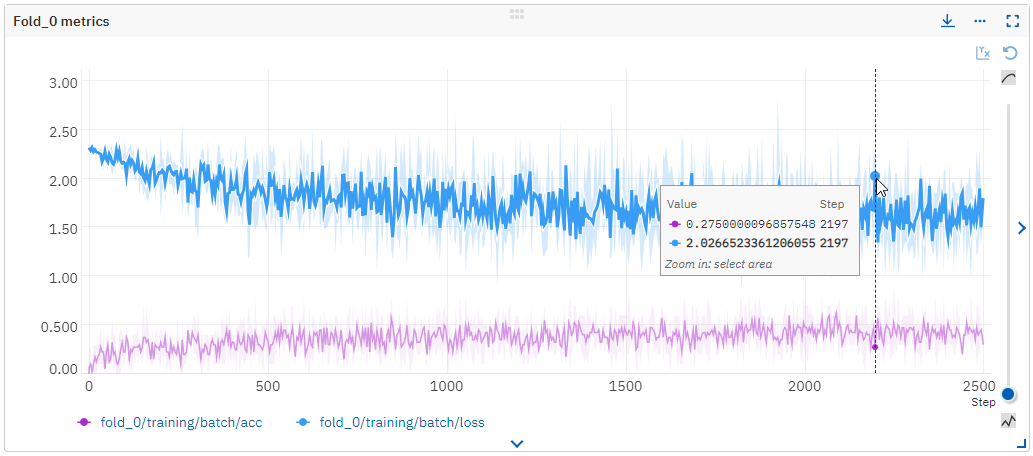Click the 1000 x-axis label
Viewport: 1033px width, 456px height.
[x=447, y=385]
